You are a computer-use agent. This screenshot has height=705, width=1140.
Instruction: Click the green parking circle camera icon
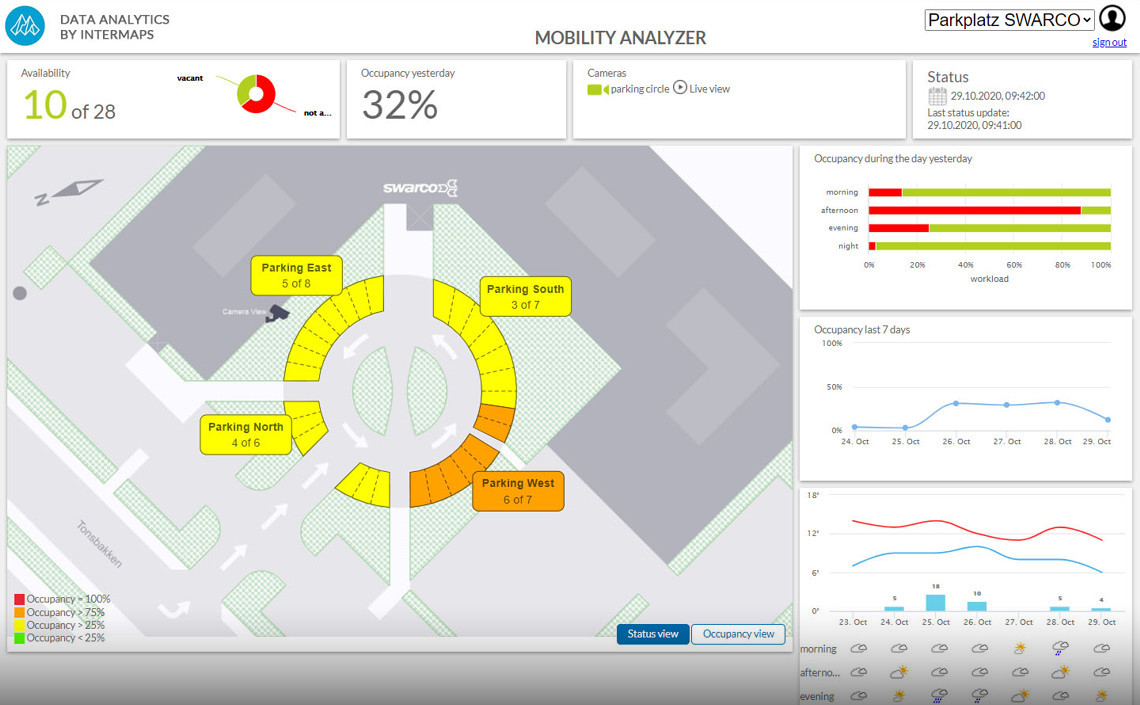point(598,89)
